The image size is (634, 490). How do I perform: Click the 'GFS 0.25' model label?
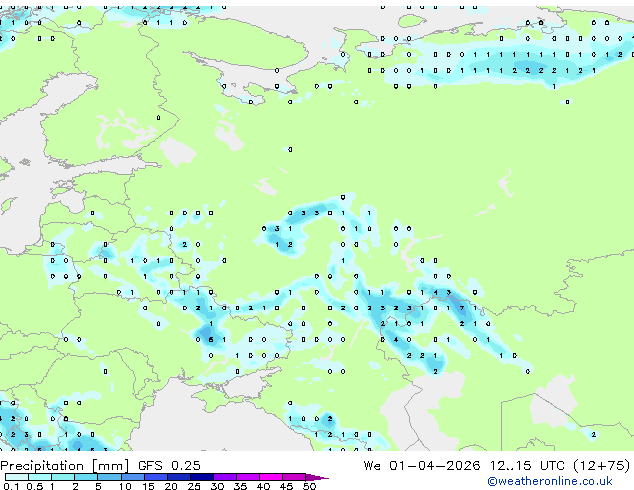click(x=169, y=466)
